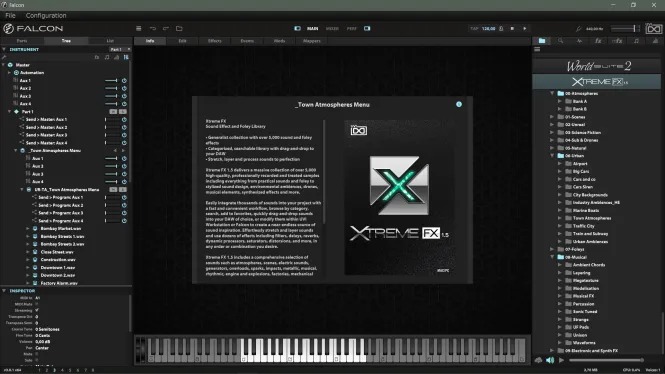Click the UVI logo icon

point(654,28)
